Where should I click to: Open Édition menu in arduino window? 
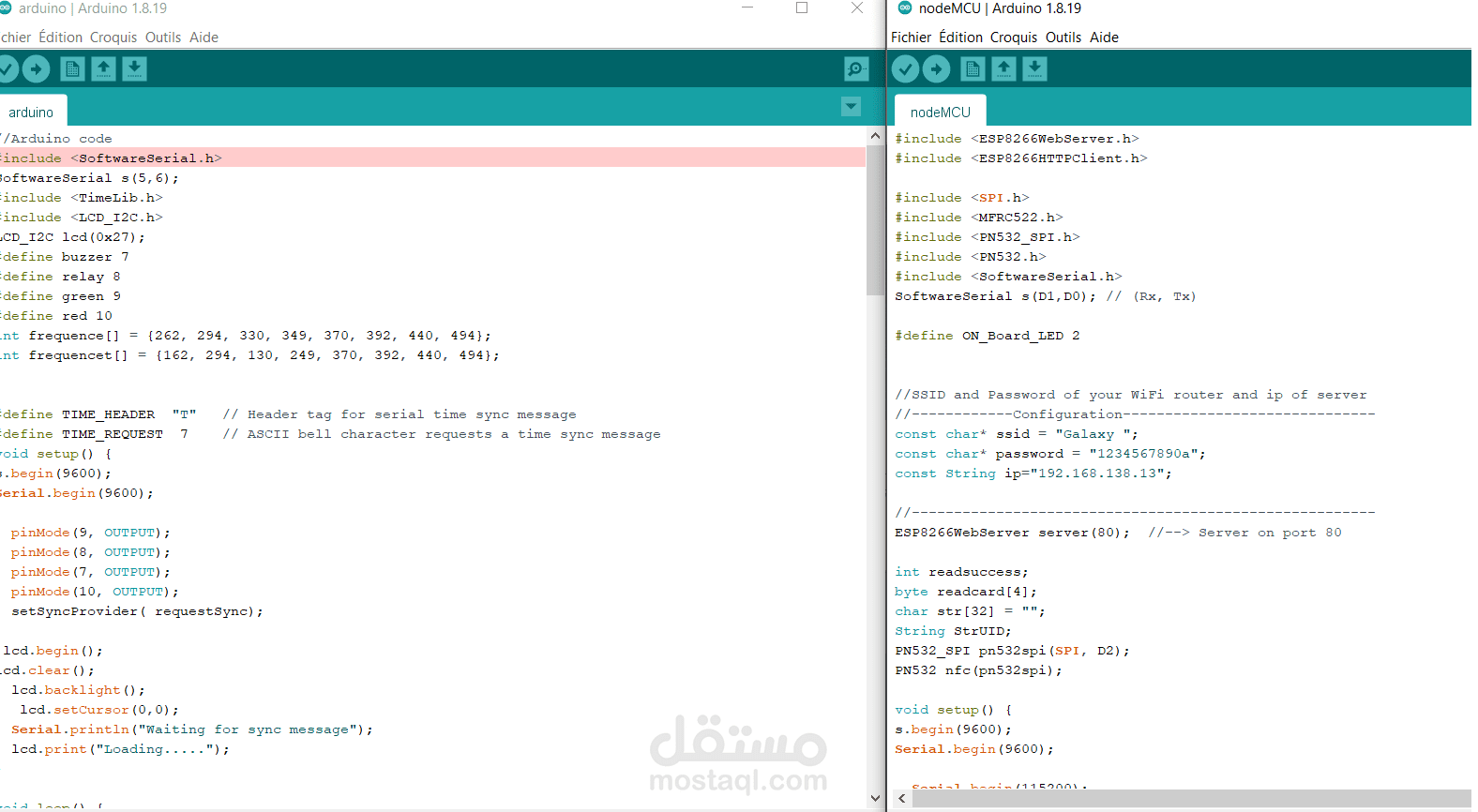pyautogui.click(x=61, y=38)
